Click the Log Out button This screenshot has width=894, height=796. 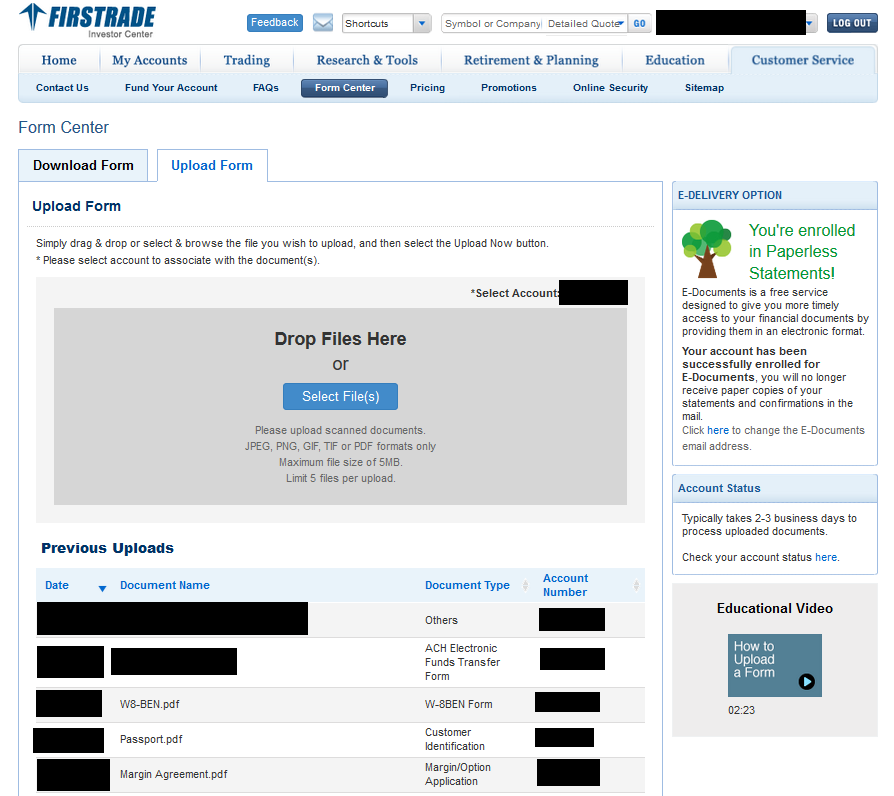click(852, 23)
